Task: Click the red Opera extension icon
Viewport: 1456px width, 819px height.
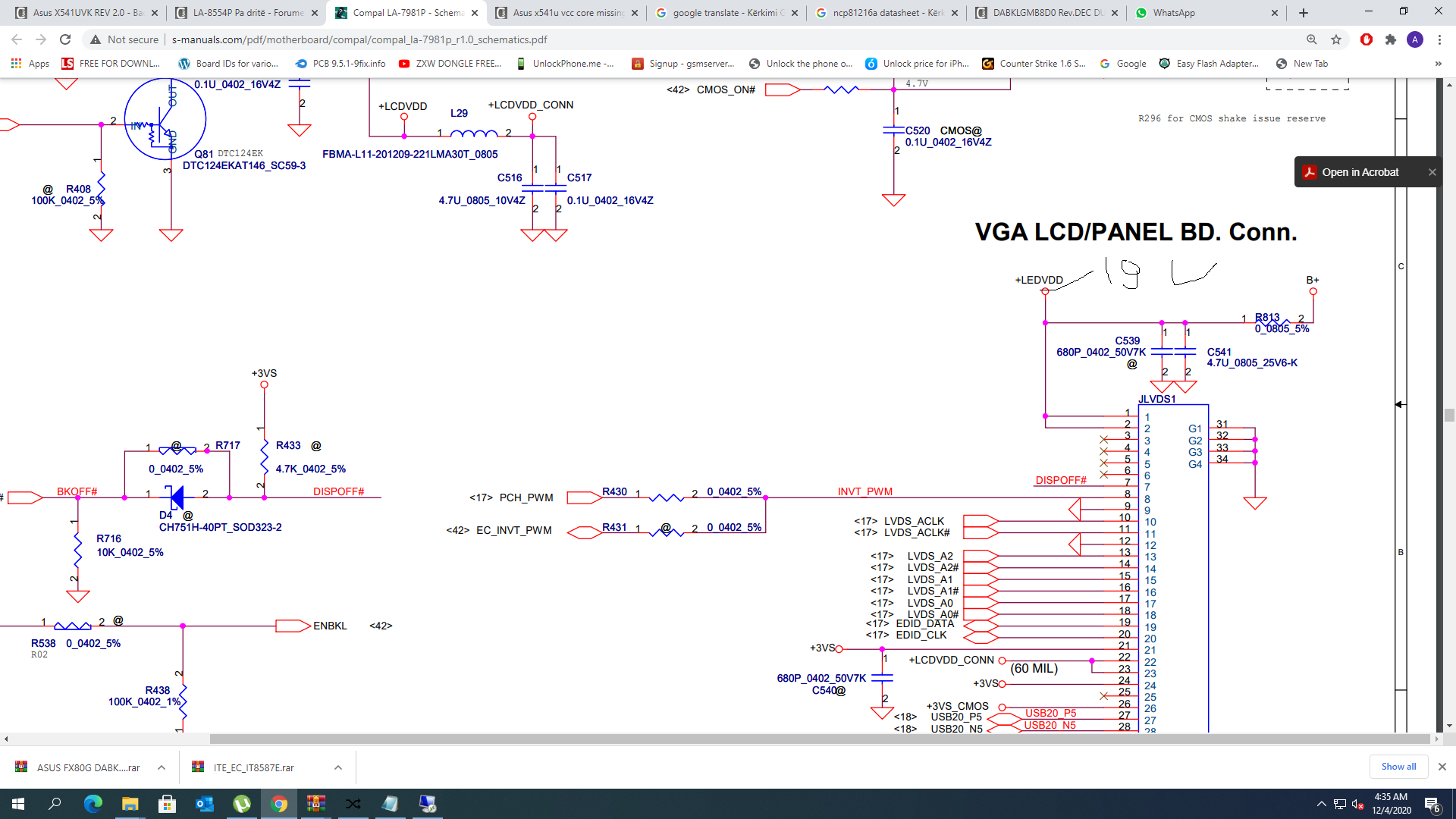Action: pyautogui.click(x=1367, y=39)
